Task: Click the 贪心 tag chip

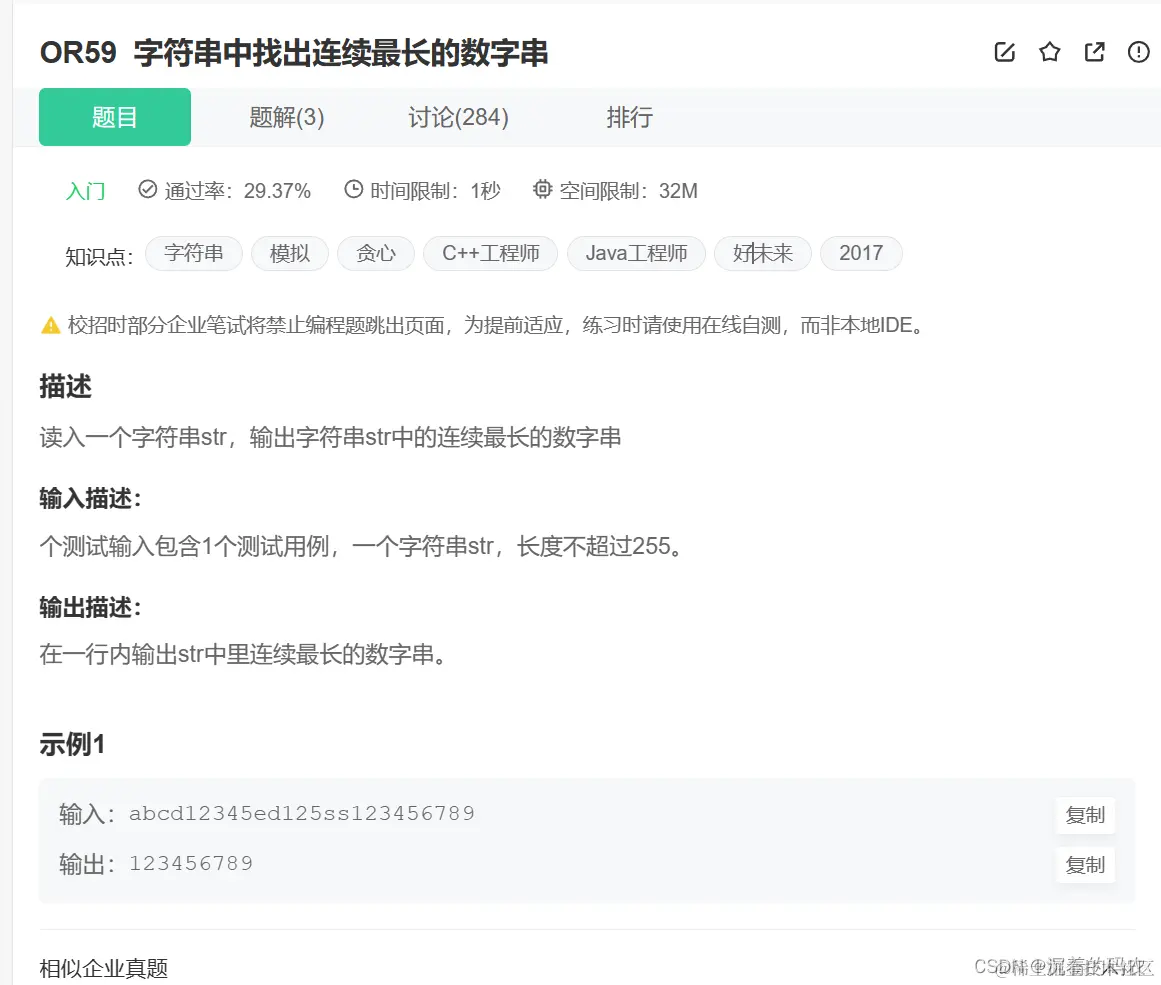Action: click(376, 253)
